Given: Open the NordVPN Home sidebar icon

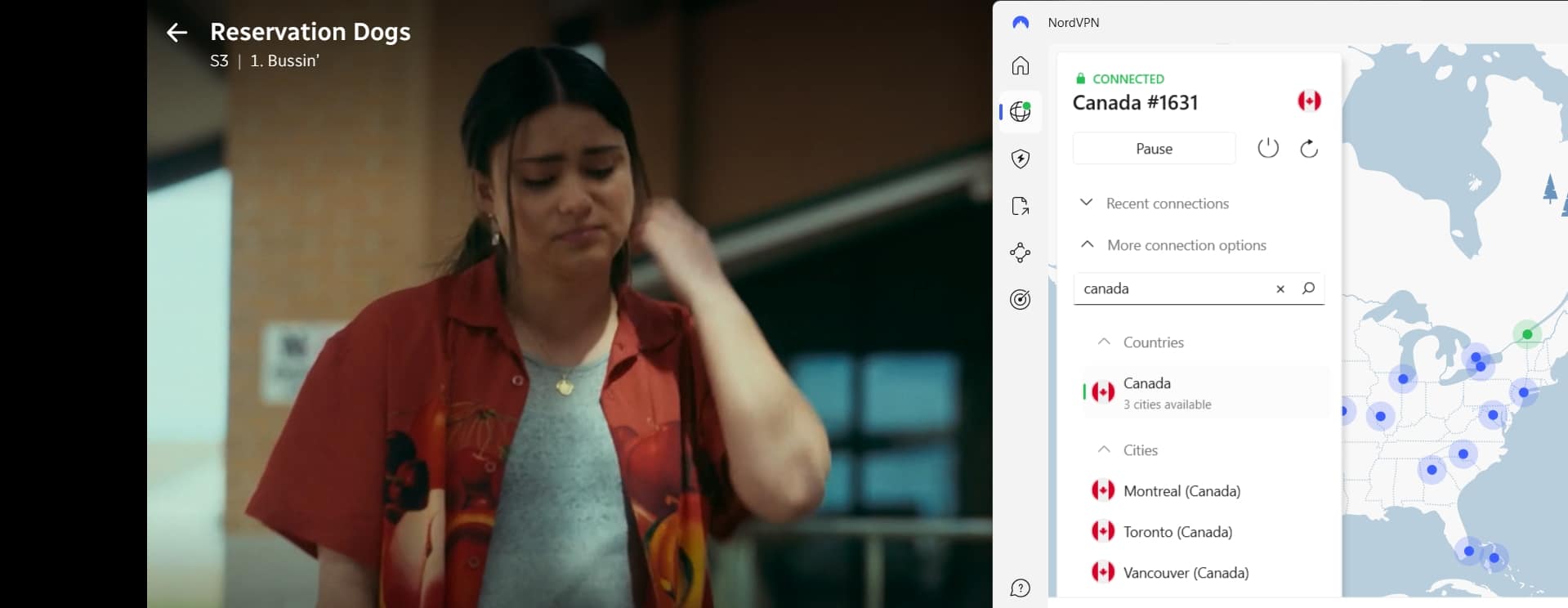Looking at the screenshot, I should click(1021, 65).
